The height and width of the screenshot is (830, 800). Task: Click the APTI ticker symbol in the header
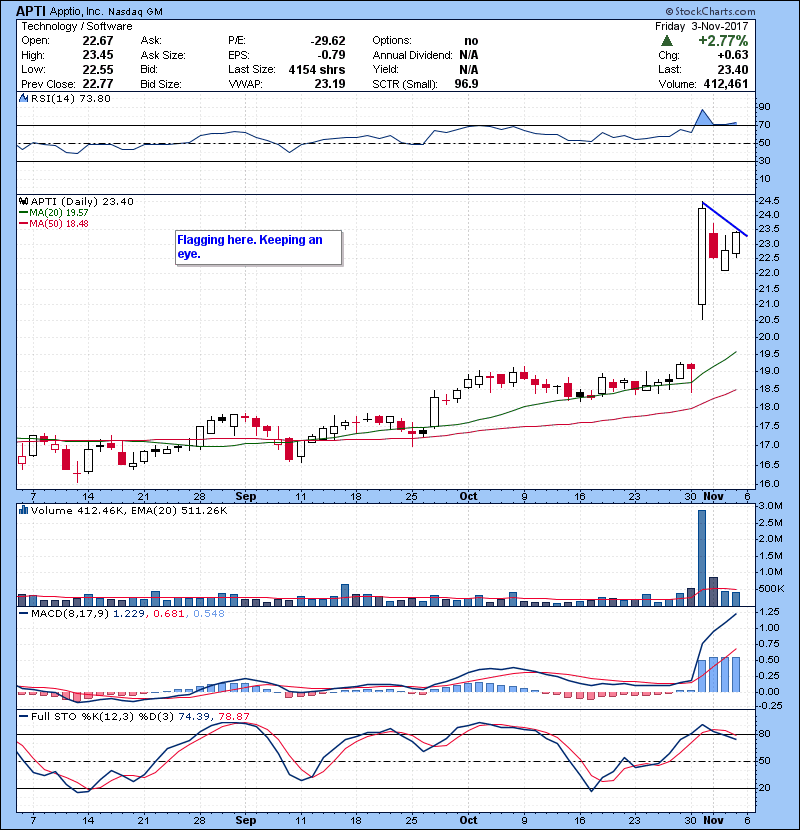[31, 11]
